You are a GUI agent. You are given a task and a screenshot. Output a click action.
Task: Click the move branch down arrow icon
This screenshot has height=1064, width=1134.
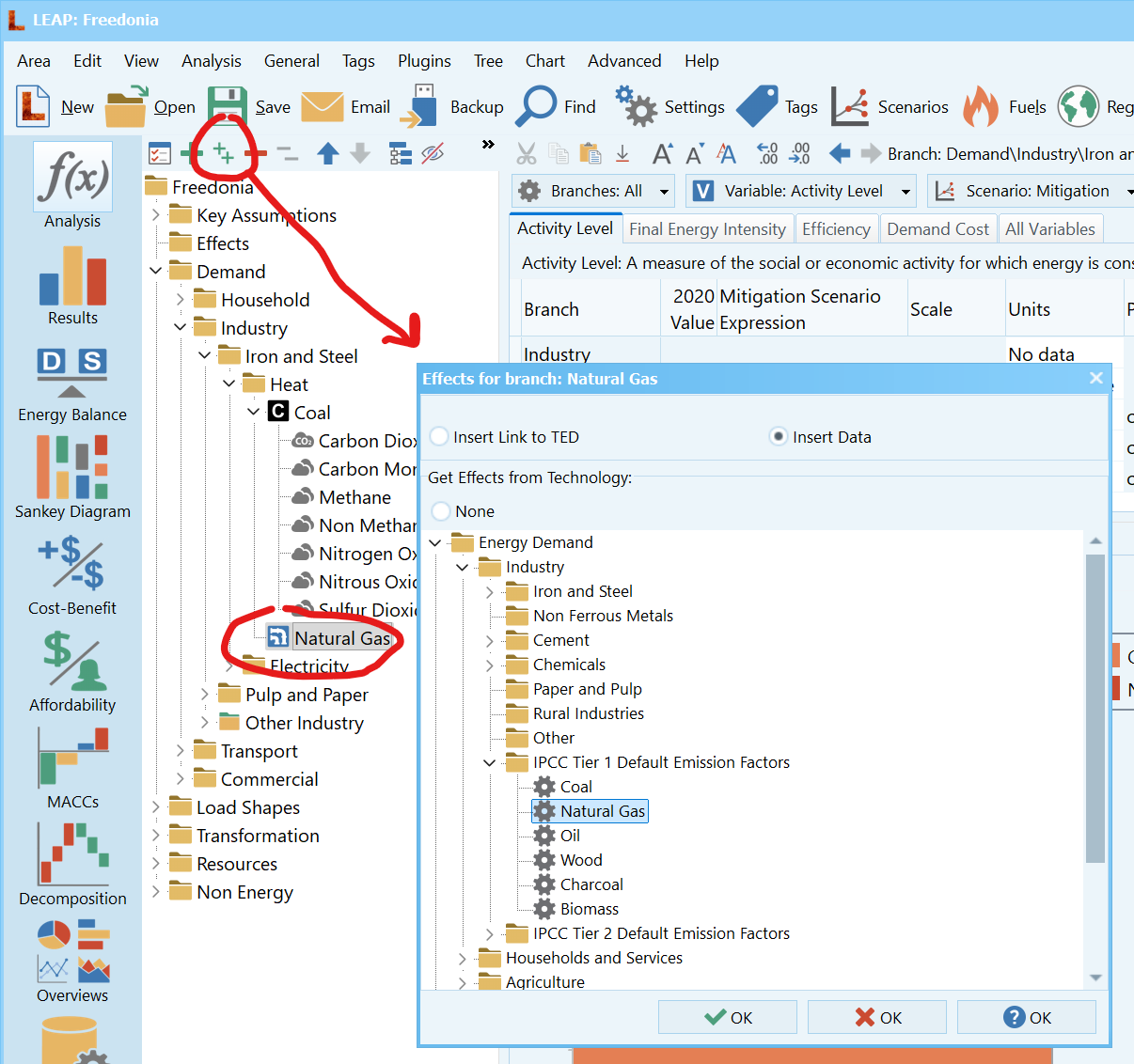pyautogui.click(x=360, y=153)
